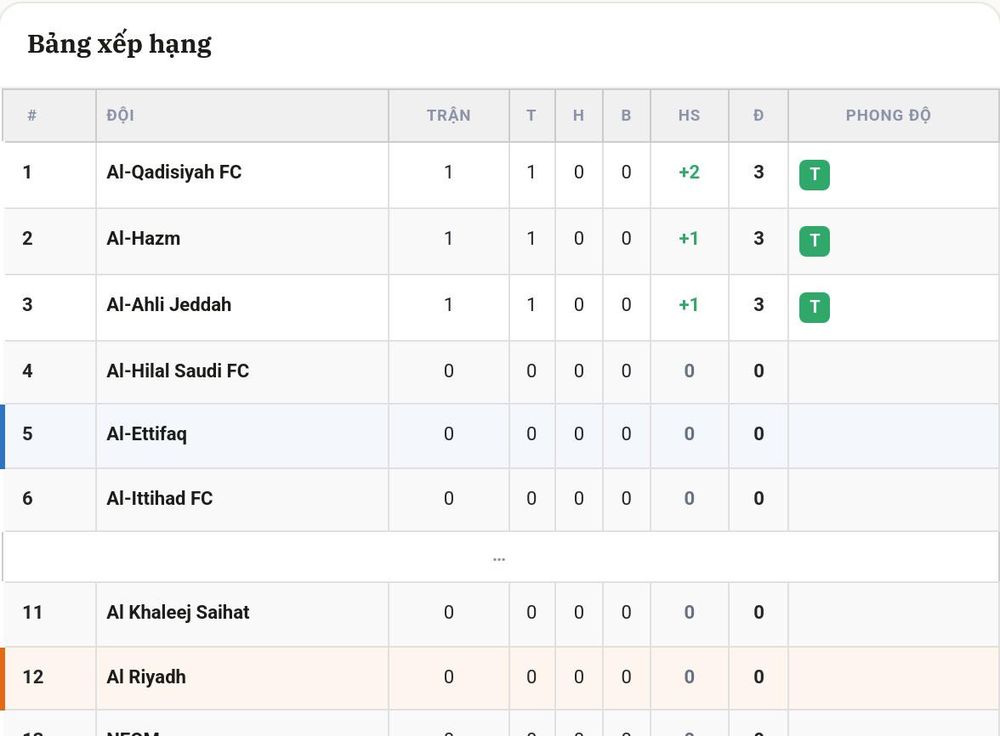Click Al-Ahli Jeddah green T form badge

click(814, 307)
